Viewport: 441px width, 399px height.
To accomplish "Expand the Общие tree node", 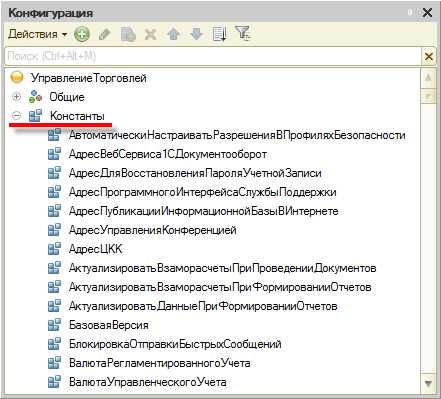I will [16, 97].
